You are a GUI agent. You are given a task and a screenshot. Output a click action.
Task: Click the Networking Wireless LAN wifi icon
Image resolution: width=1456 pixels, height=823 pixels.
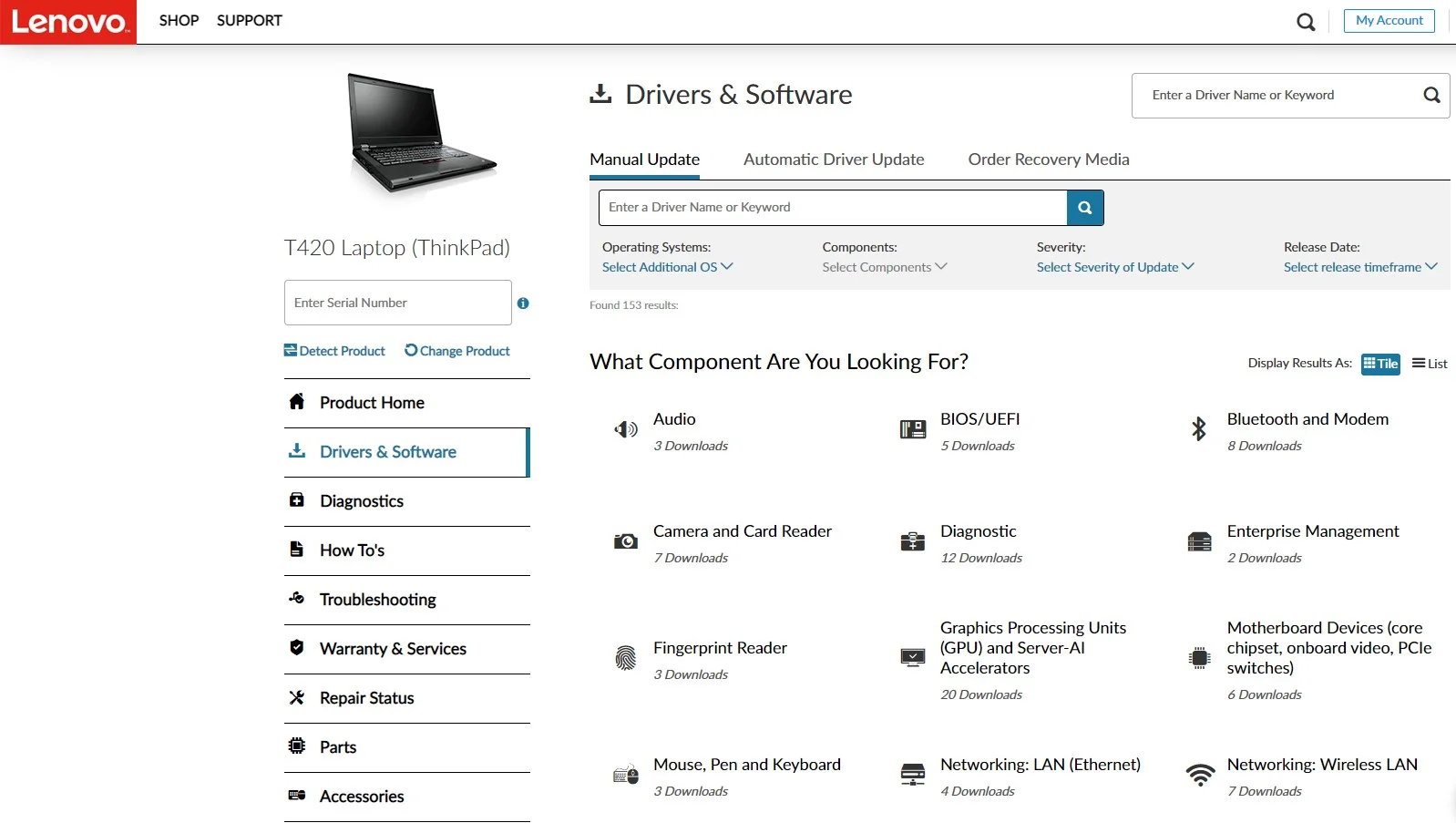coord(1200,776)
